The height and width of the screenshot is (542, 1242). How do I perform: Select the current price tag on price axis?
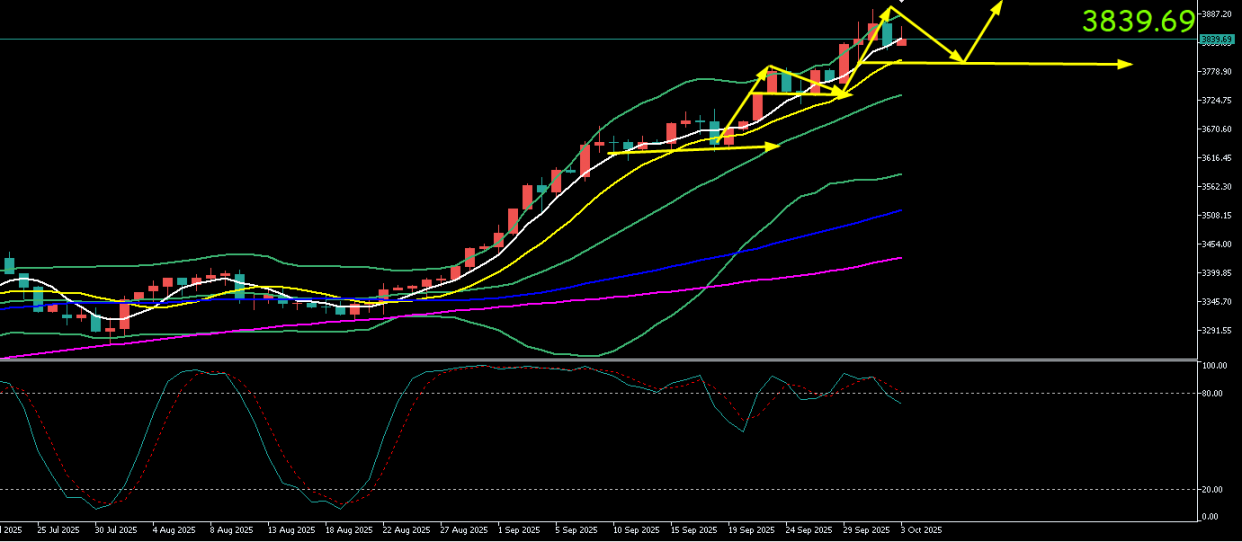tap(1216, 39)
